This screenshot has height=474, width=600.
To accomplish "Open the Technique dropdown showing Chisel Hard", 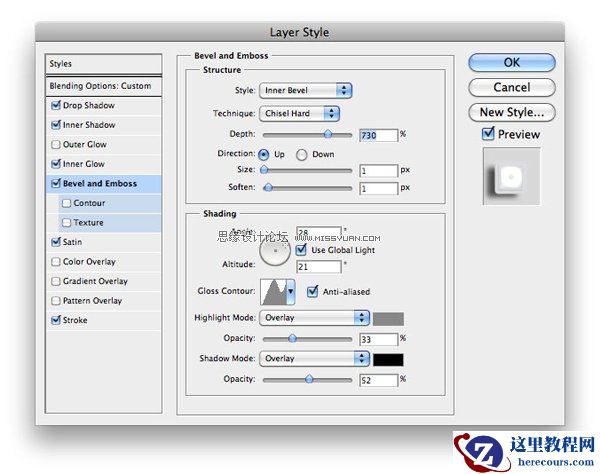I will click(x=299, y=114).
